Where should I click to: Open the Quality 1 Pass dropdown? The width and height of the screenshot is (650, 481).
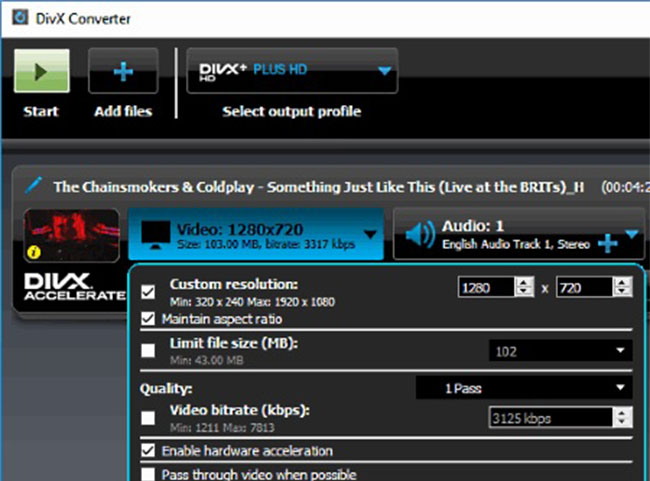[524, 388]
